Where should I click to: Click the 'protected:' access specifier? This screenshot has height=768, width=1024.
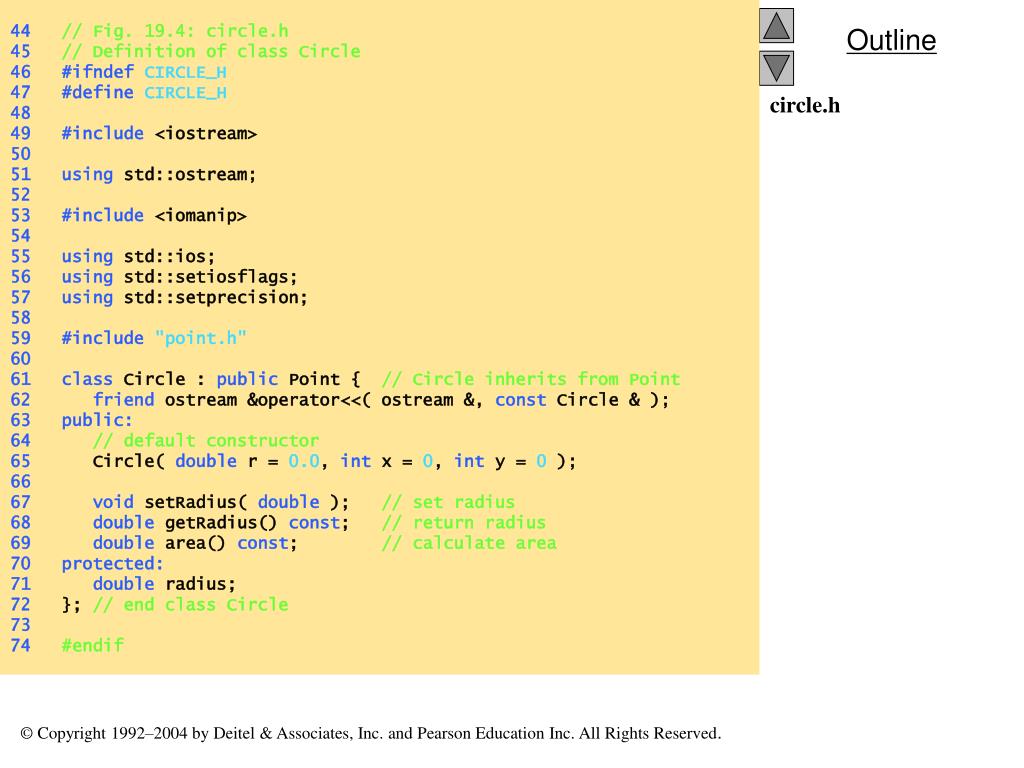point(112,564)
